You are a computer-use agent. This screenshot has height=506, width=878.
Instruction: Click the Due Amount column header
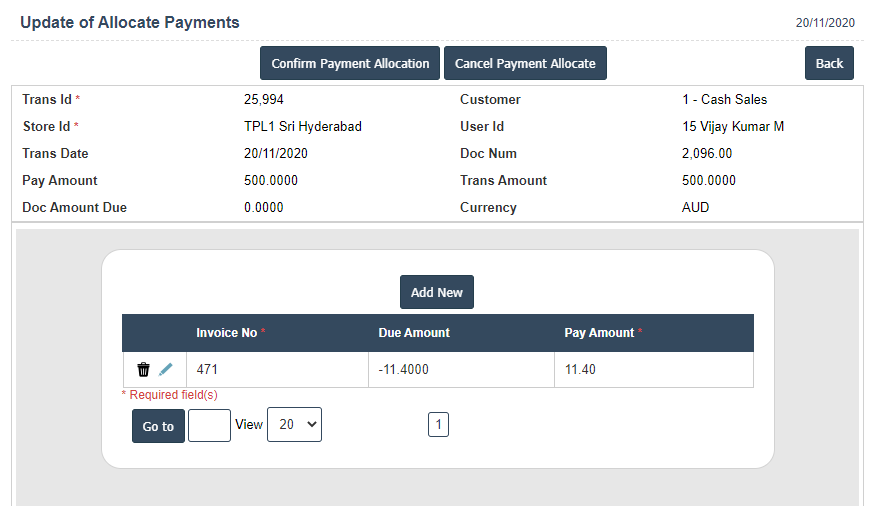414,333
